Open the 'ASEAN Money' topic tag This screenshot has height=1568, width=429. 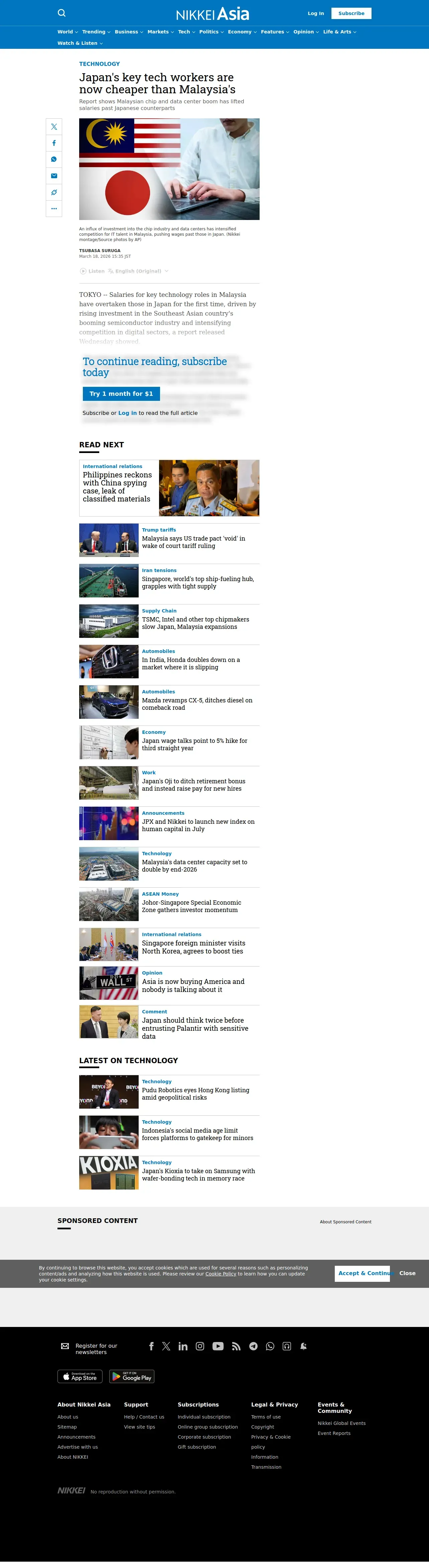click(x=160, y=894)
